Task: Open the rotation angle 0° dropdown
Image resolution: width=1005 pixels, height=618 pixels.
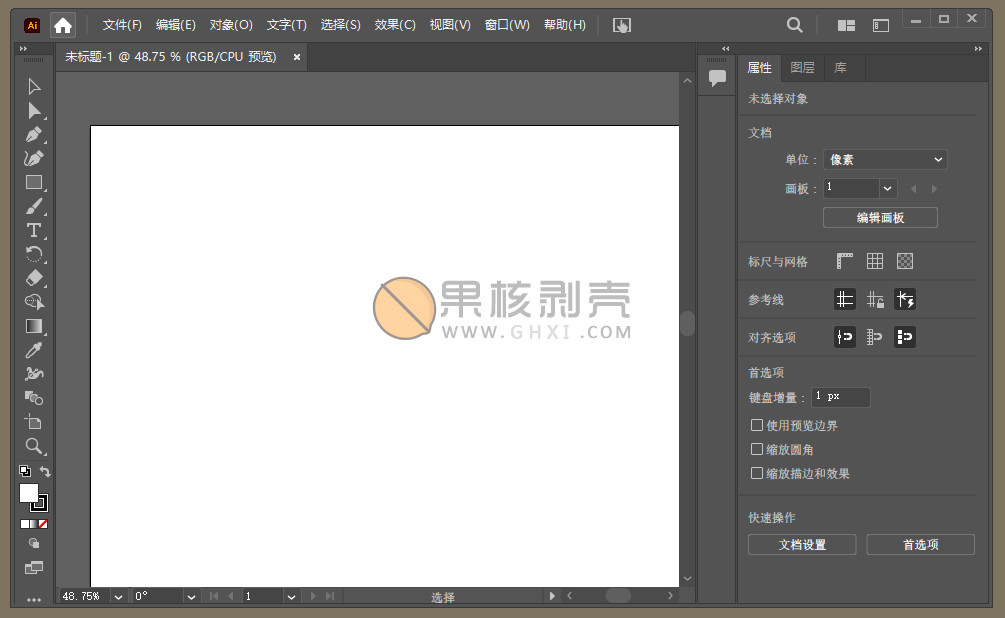Action: coord(191,597)
